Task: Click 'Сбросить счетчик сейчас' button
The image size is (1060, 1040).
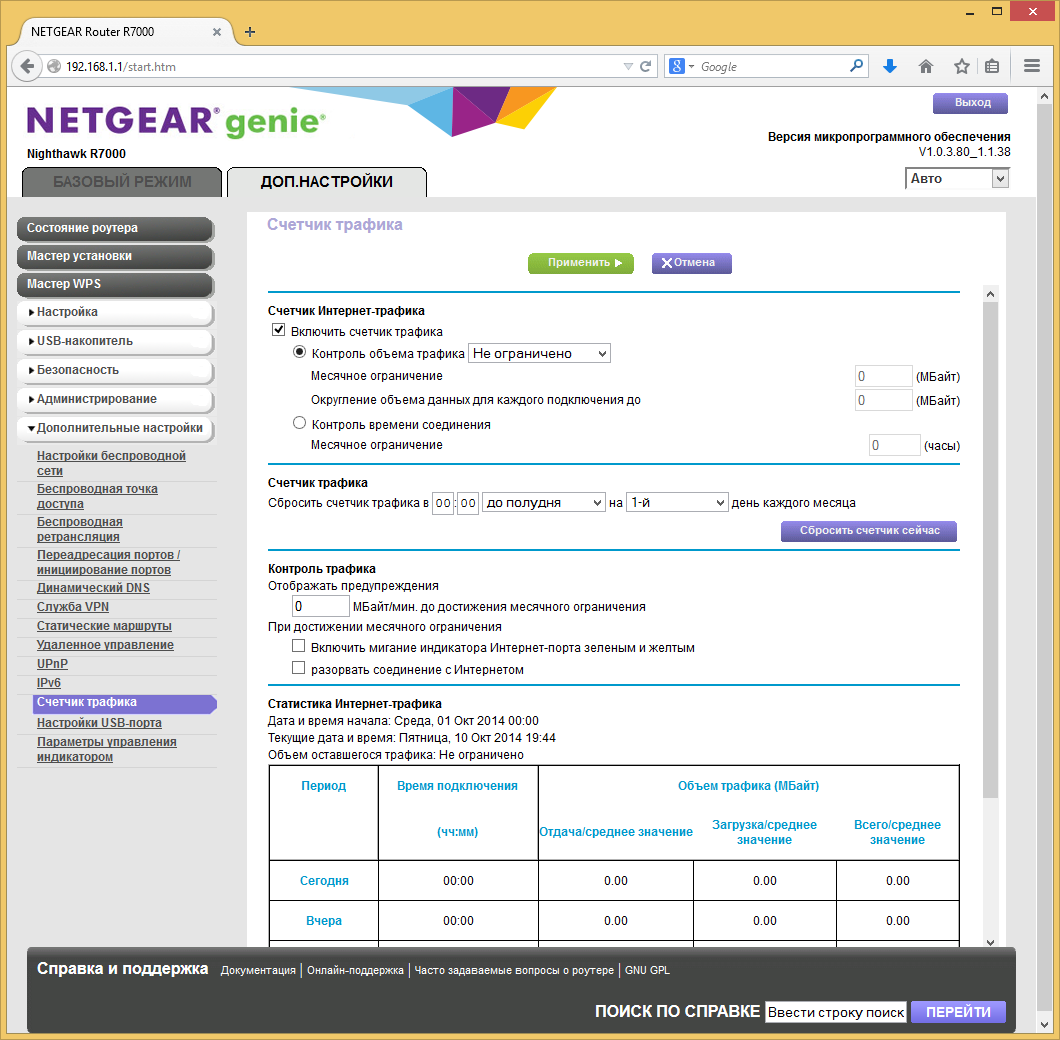Action: 869,531
